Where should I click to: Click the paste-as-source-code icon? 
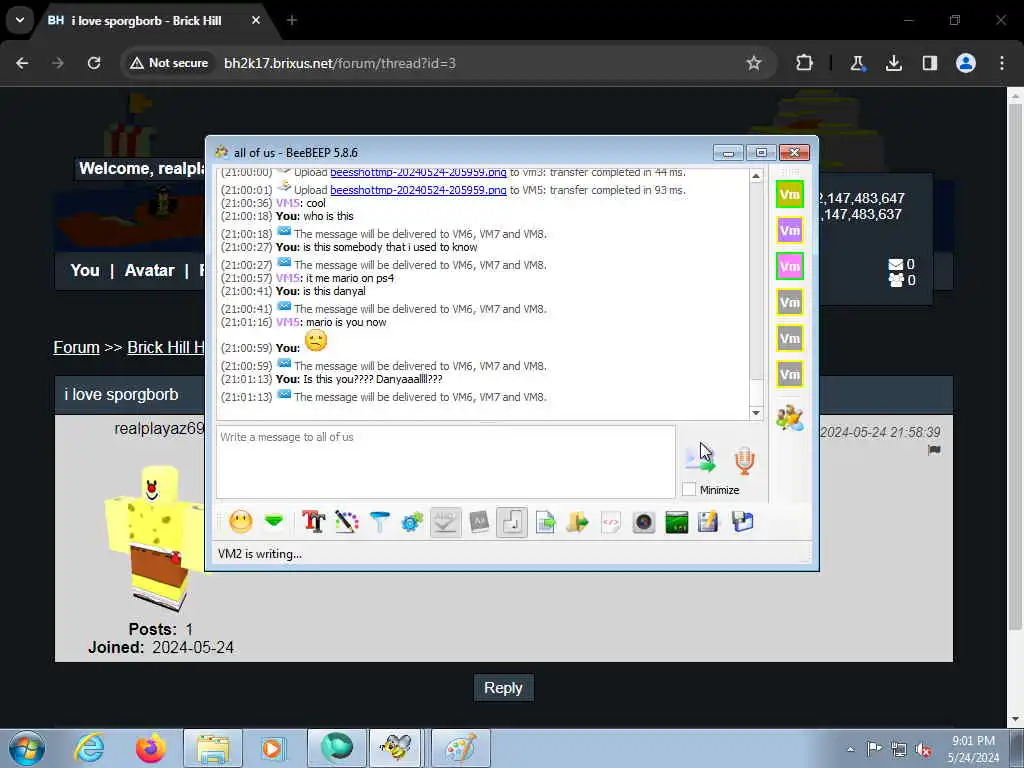click(x=611, y=522)
